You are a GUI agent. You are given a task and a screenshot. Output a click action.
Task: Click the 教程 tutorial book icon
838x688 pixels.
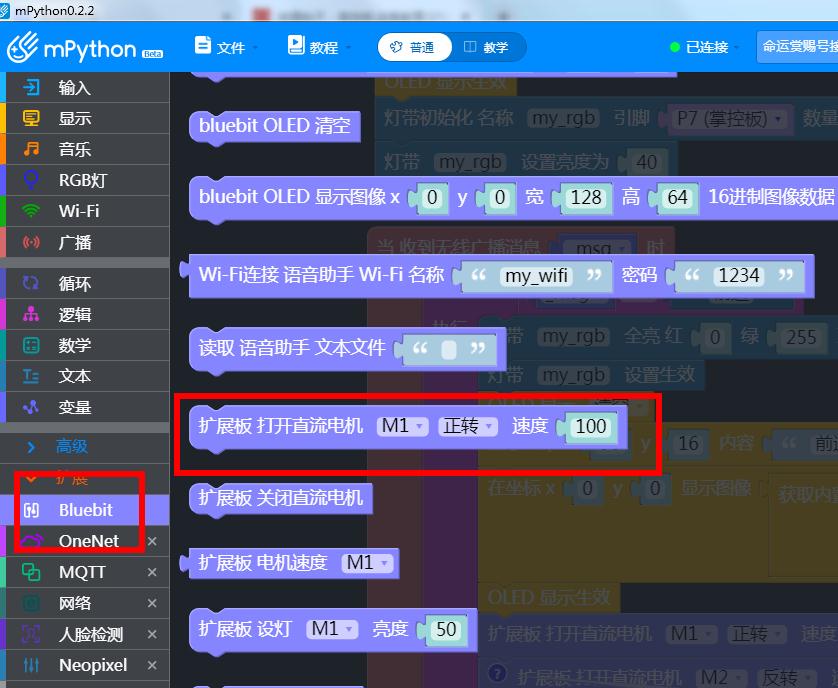tap(296, 45)
